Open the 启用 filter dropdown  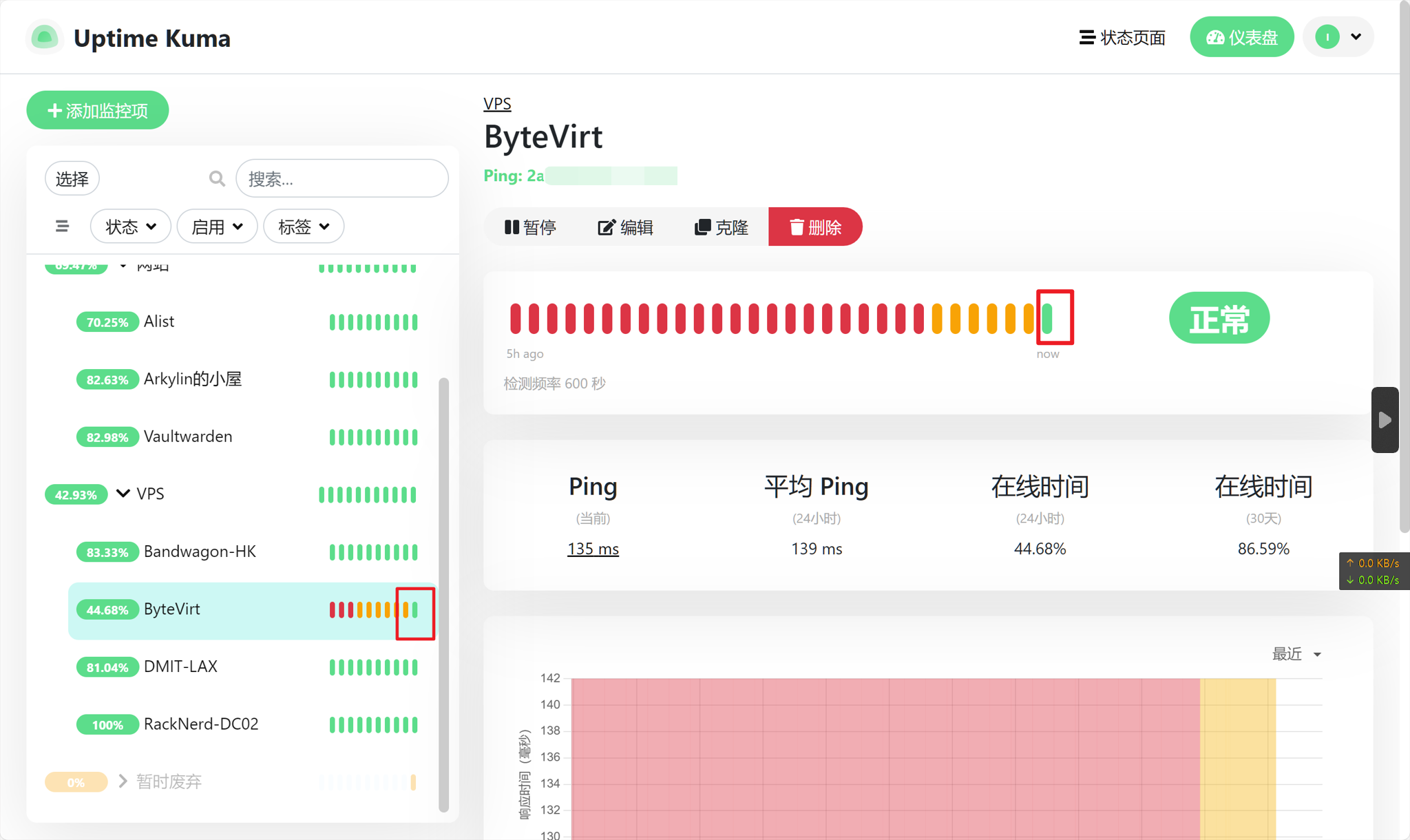(217, 227)
